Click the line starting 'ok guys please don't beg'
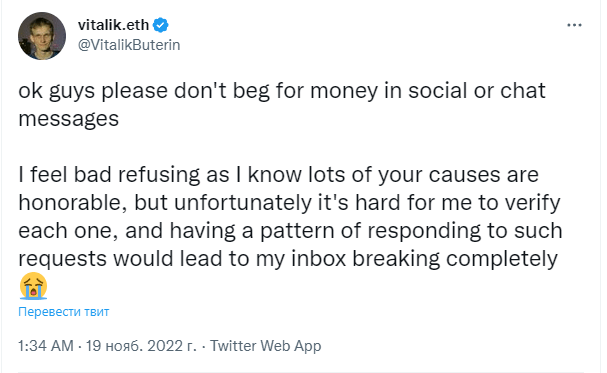 [x=282, y=91]
